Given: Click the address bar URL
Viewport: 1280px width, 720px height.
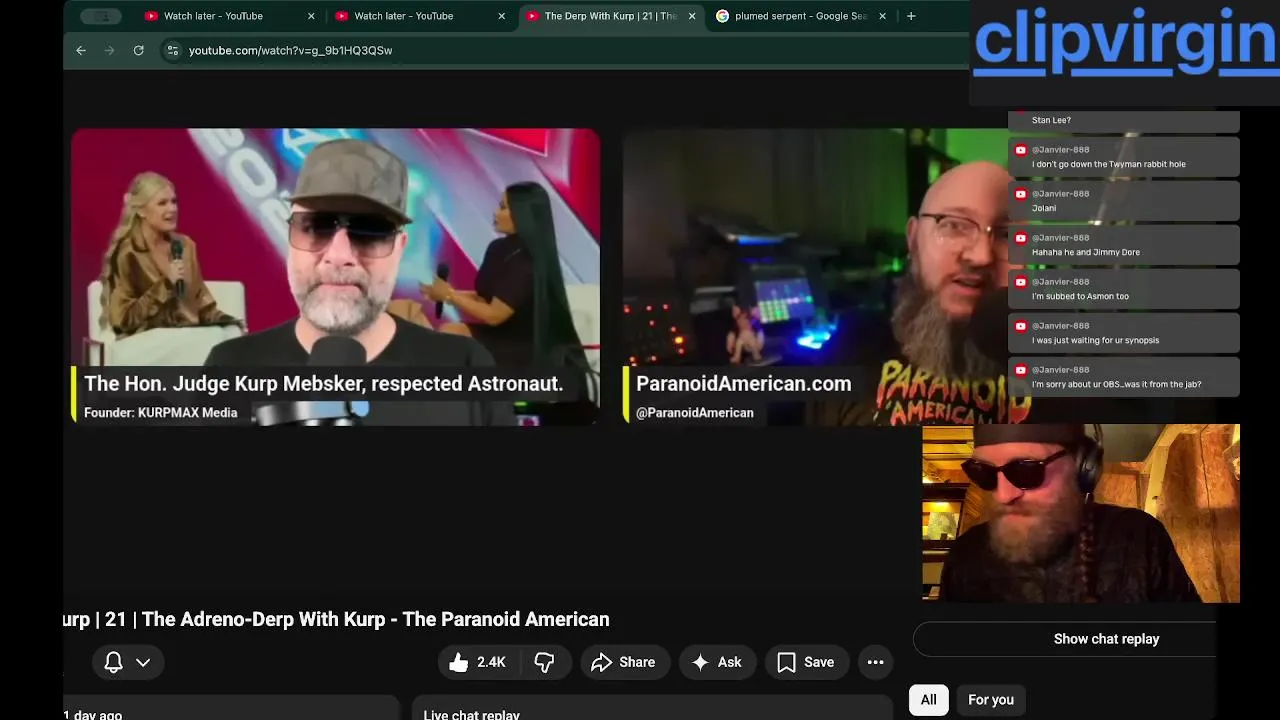Looking at the screenshot, I should 290,50.
